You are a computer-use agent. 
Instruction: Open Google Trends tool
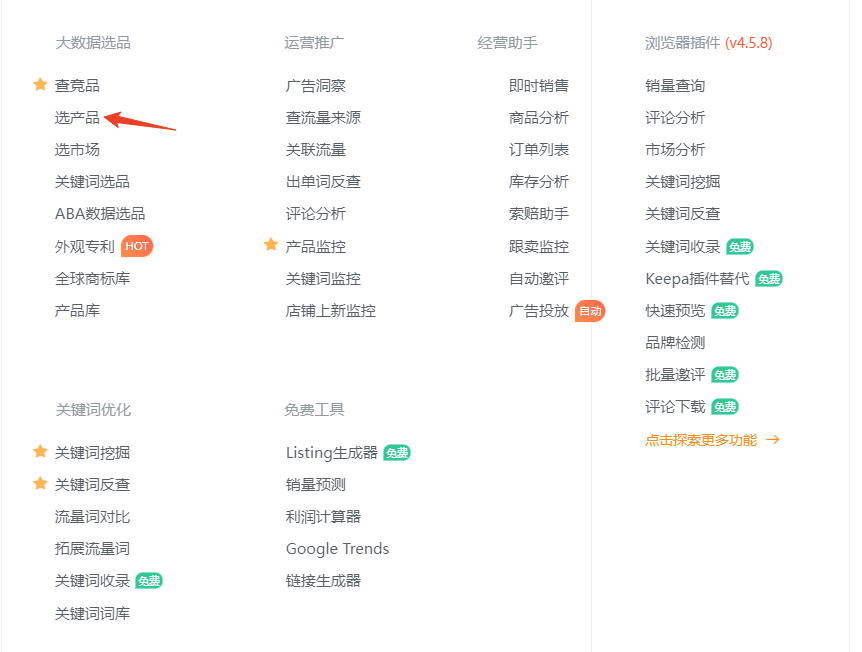tap(337, 548)
